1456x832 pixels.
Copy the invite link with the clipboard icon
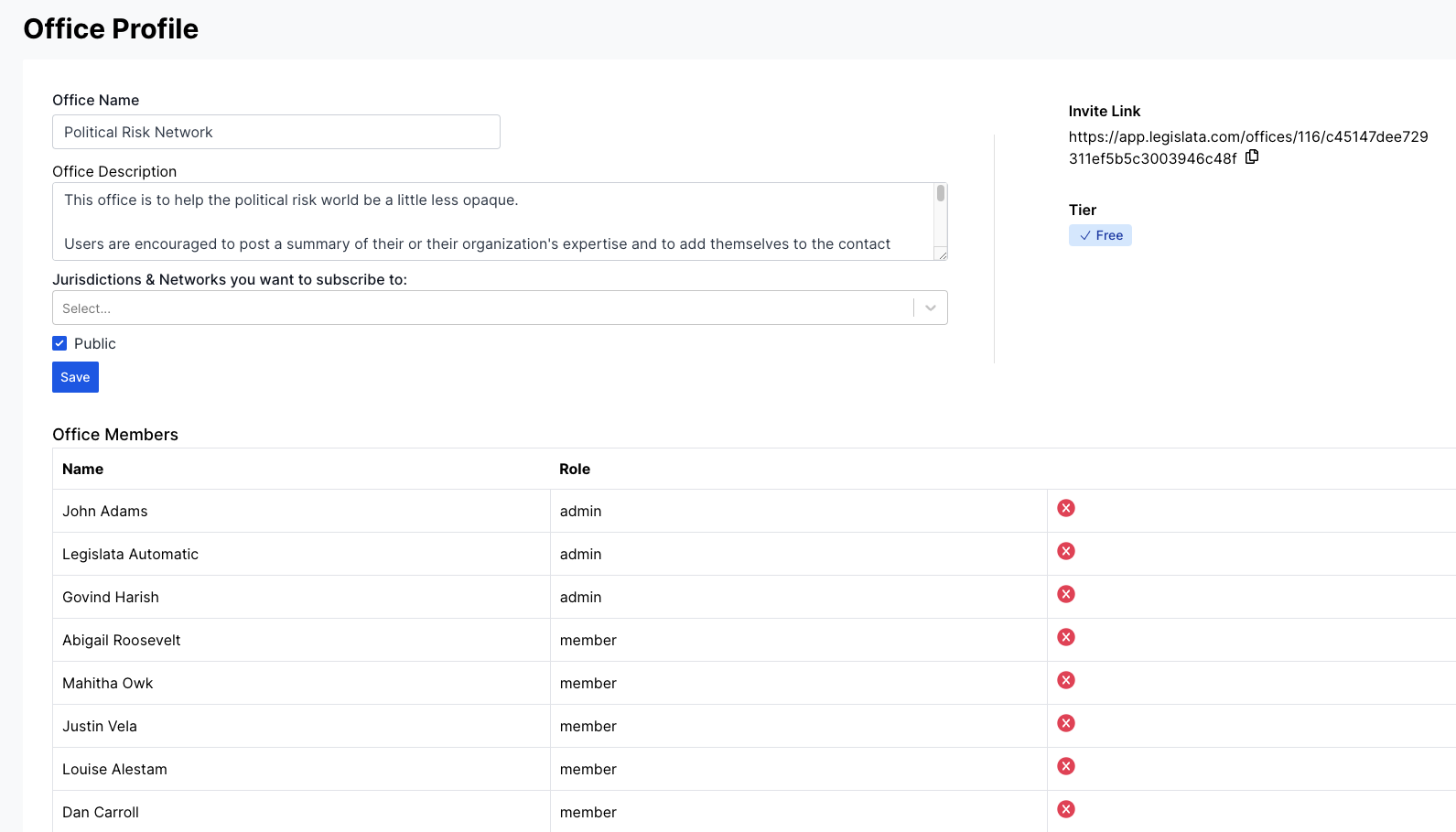point(1252,157)
